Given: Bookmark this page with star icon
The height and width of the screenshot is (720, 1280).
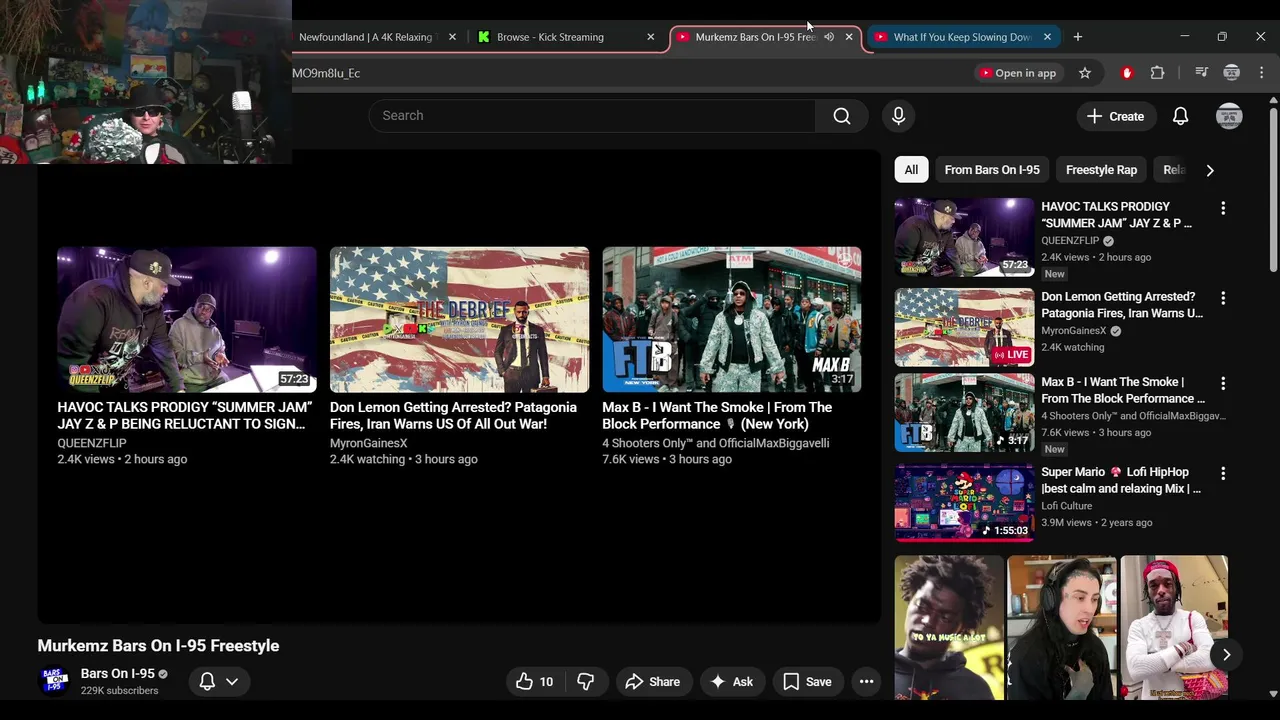Looking at the screenshot, I should pyautogui.click(x=1084, y=73).
